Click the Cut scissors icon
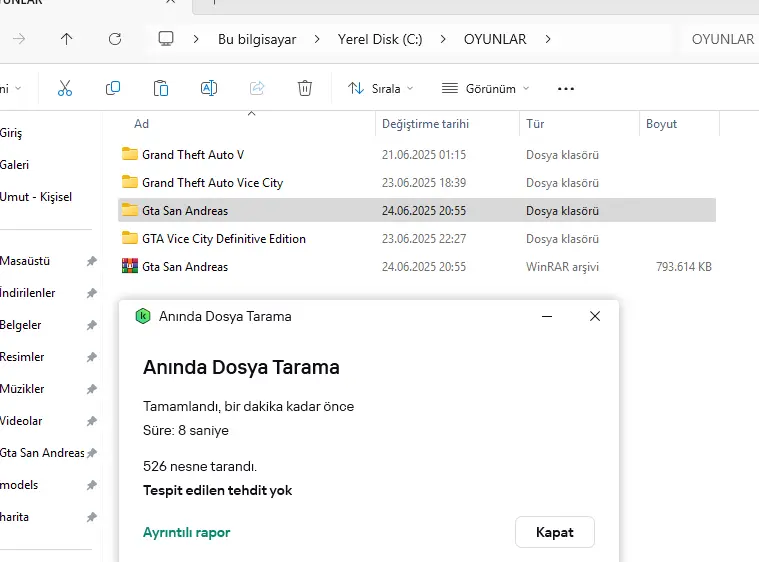This screenshot has width=759, height=562. click(x=65, y=89)
